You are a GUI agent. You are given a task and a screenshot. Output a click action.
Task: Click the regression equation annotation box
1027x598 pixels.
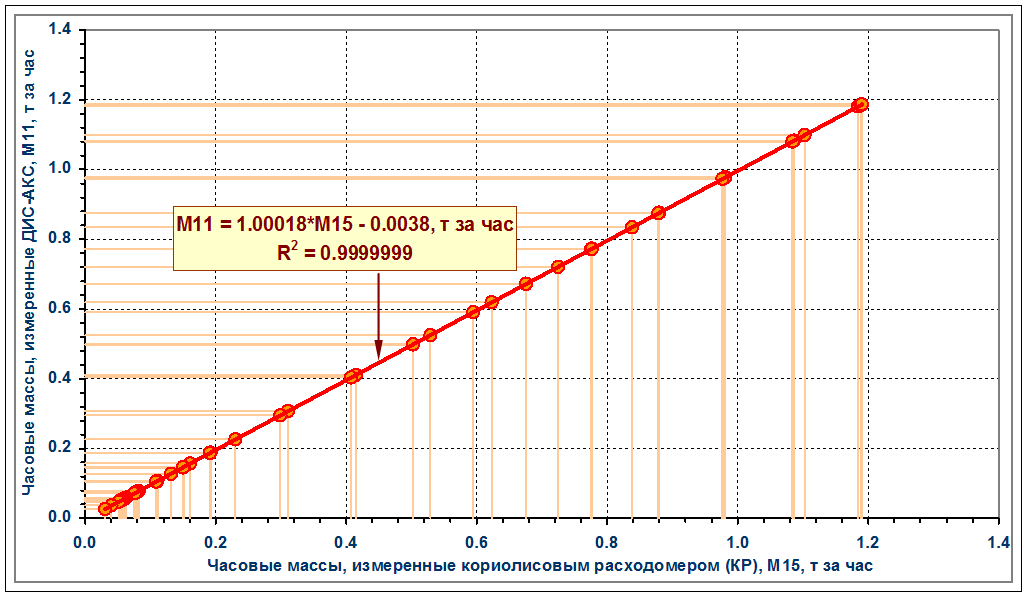click(345, 239)
